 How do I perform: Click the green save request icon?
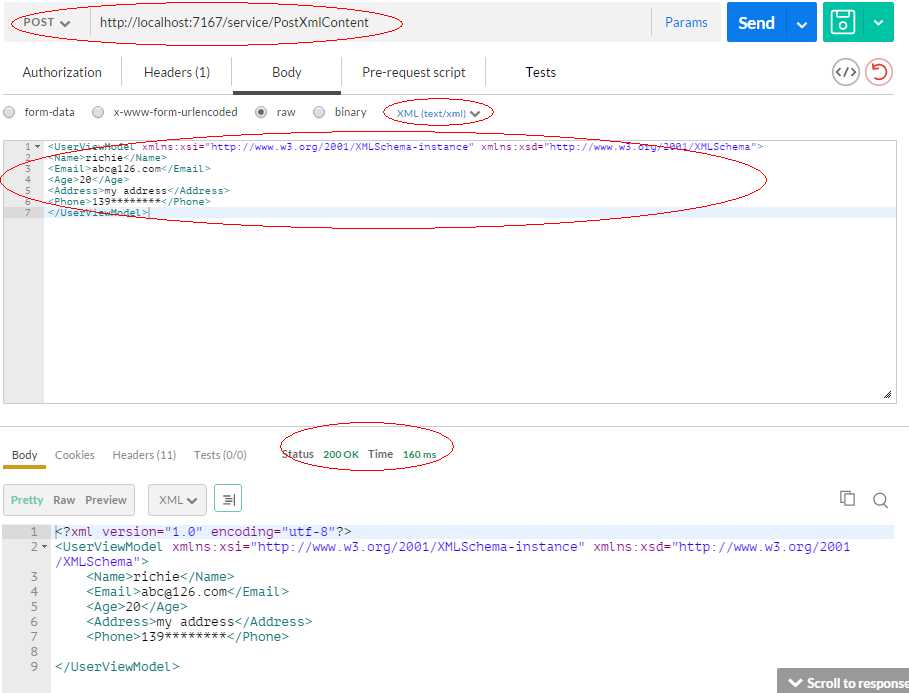click(843, 23)
